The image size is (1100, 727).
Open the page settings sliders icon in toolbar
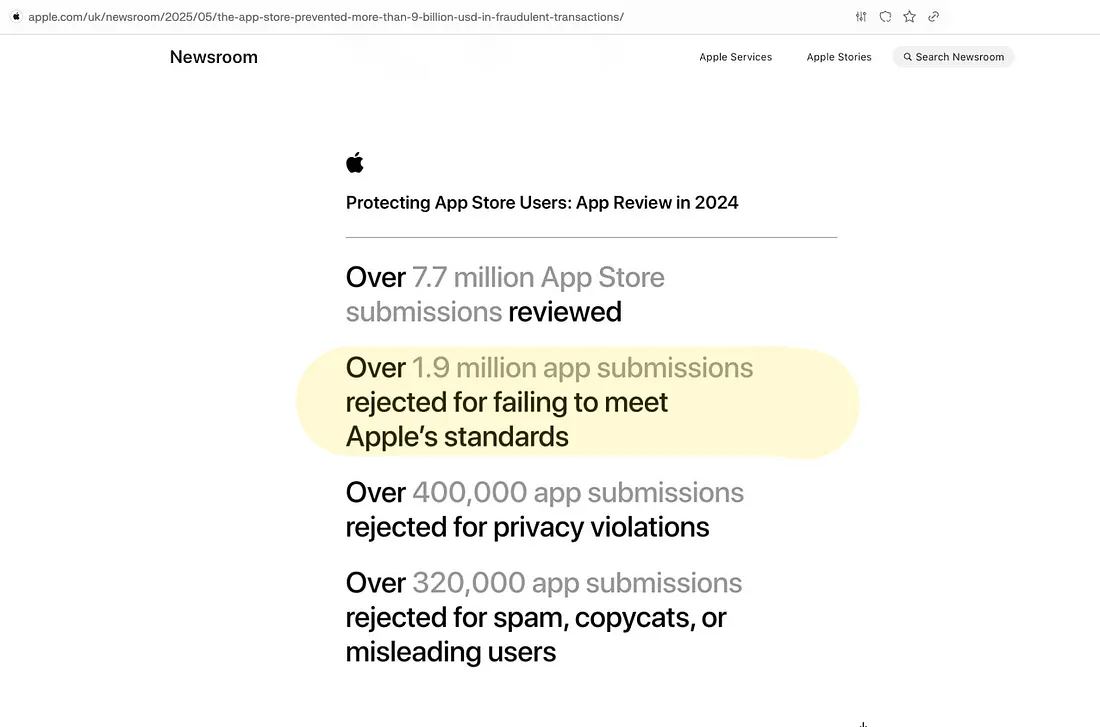click(x=861, y=16)
